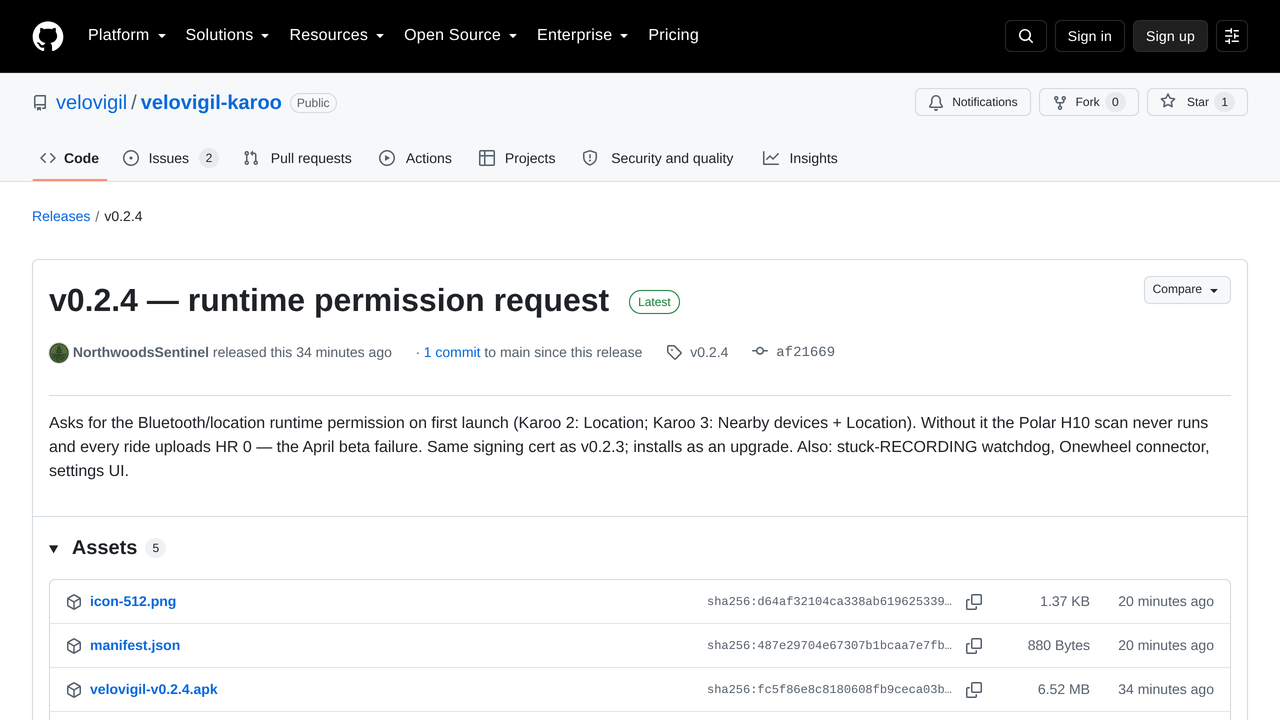Open the Compare dropdown

tap(1187, 290)
